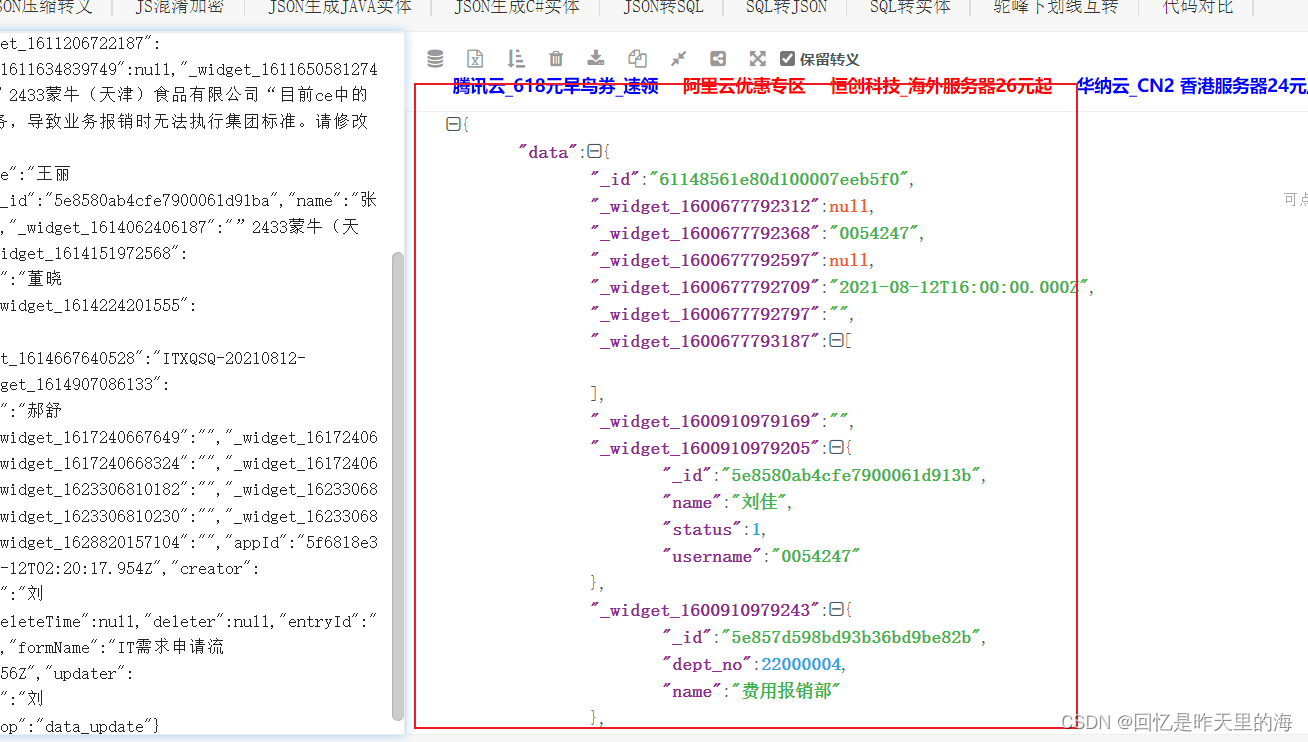The width and height of the screenshot is (1308, 742).
Task: Click the collapse-arrows icon in the toolbar
Action: 677,58
